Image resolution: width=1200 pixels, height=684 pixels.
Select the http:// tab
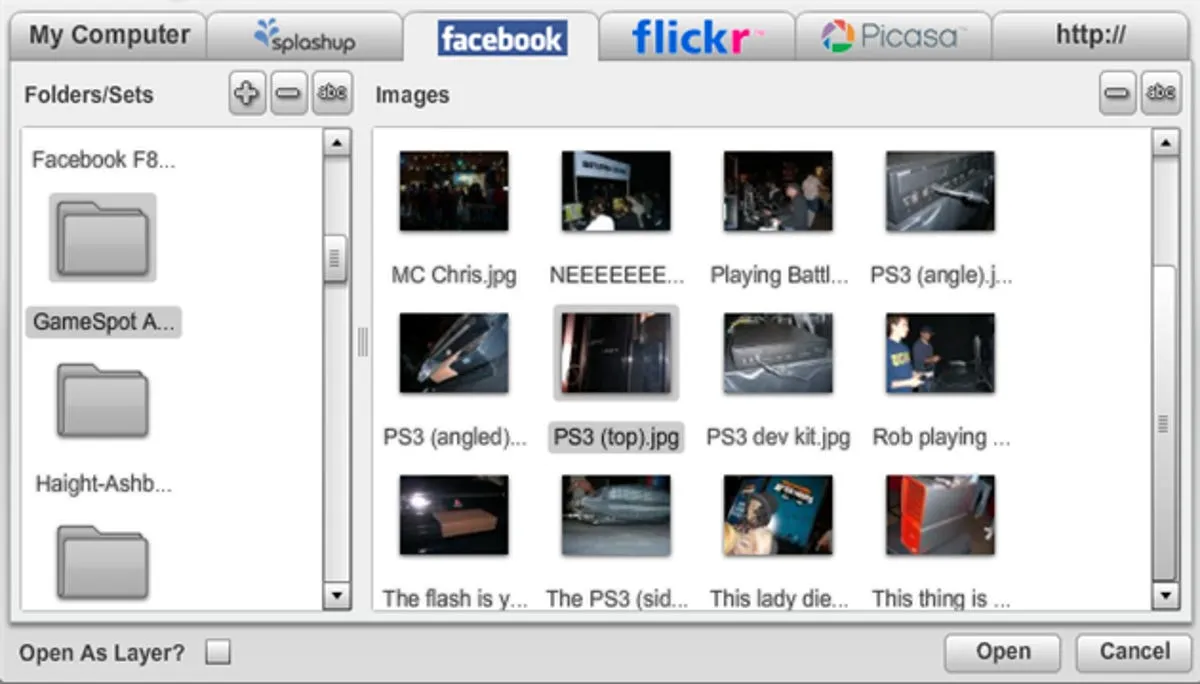[1091, 36]
